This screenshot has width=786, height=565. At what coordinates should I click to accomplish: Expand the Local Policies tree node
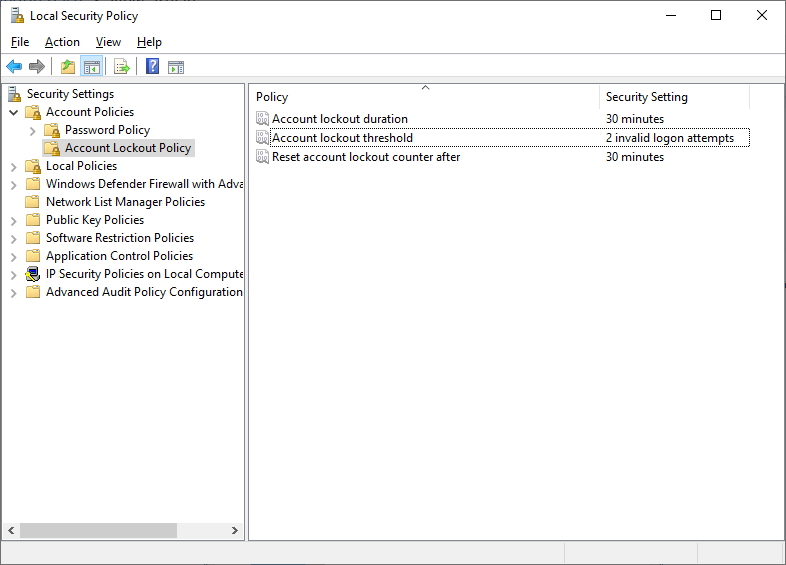[x=14, y=166]
